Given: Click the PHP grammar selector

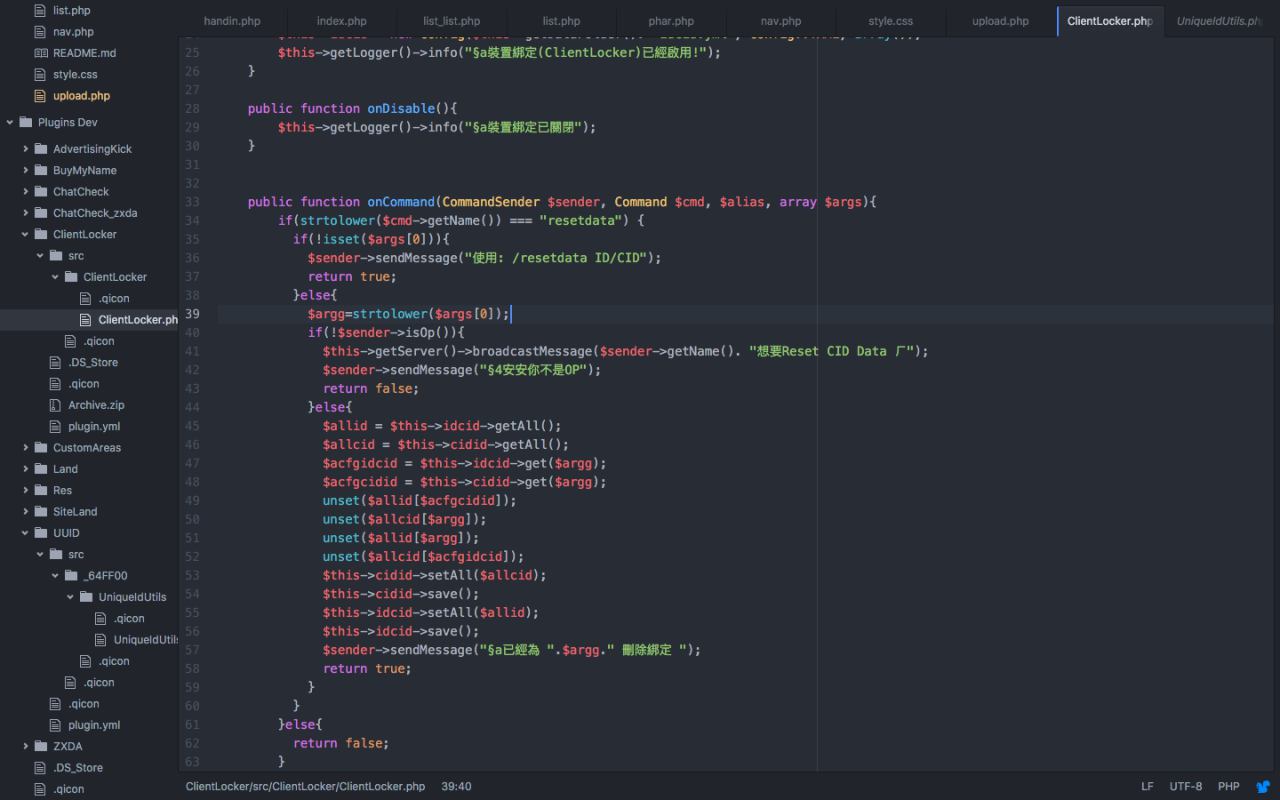Looking at the screenshot, I should coord(1228,787).
